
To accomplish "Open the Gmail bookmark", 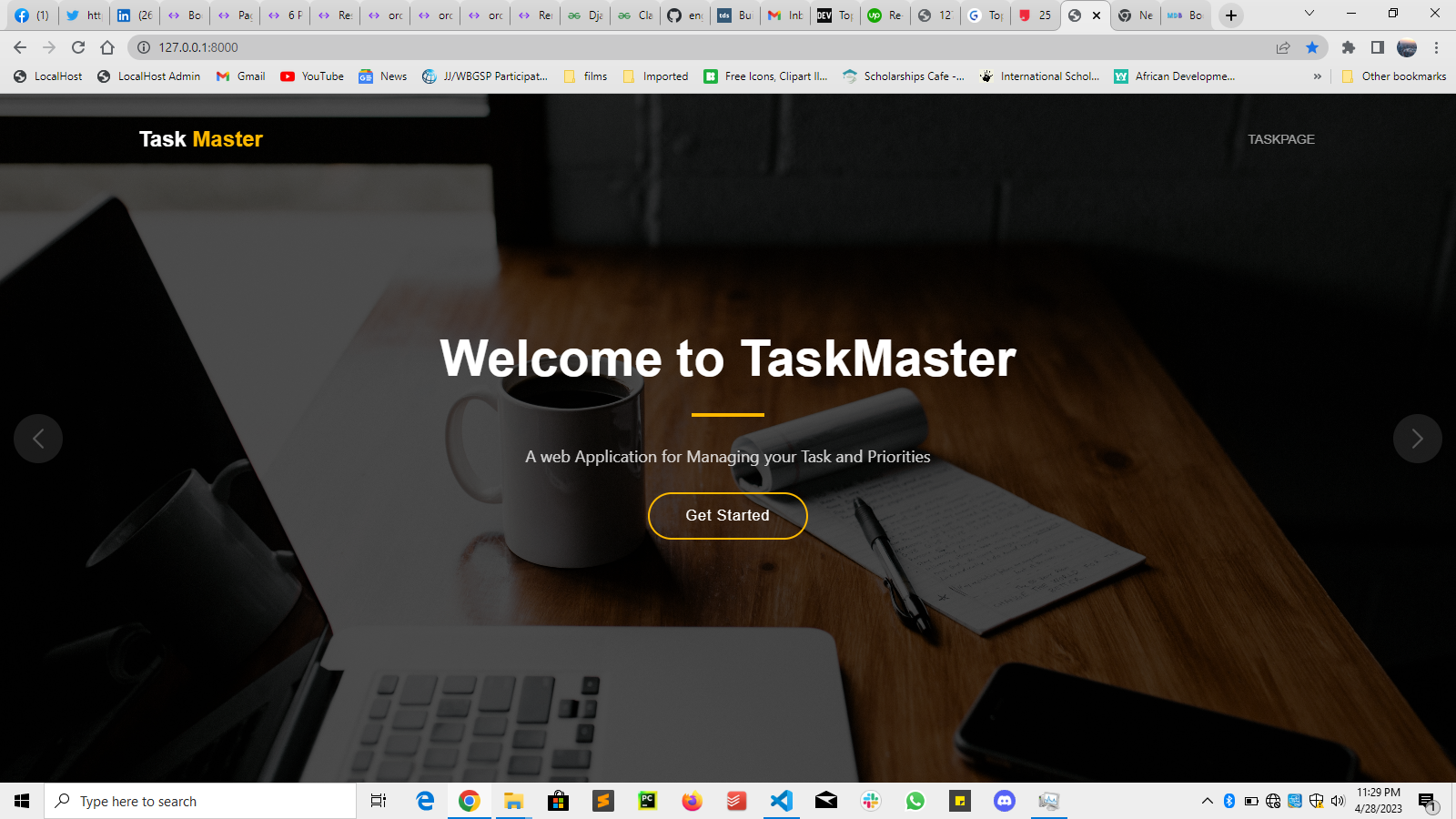I will point(239,76).
